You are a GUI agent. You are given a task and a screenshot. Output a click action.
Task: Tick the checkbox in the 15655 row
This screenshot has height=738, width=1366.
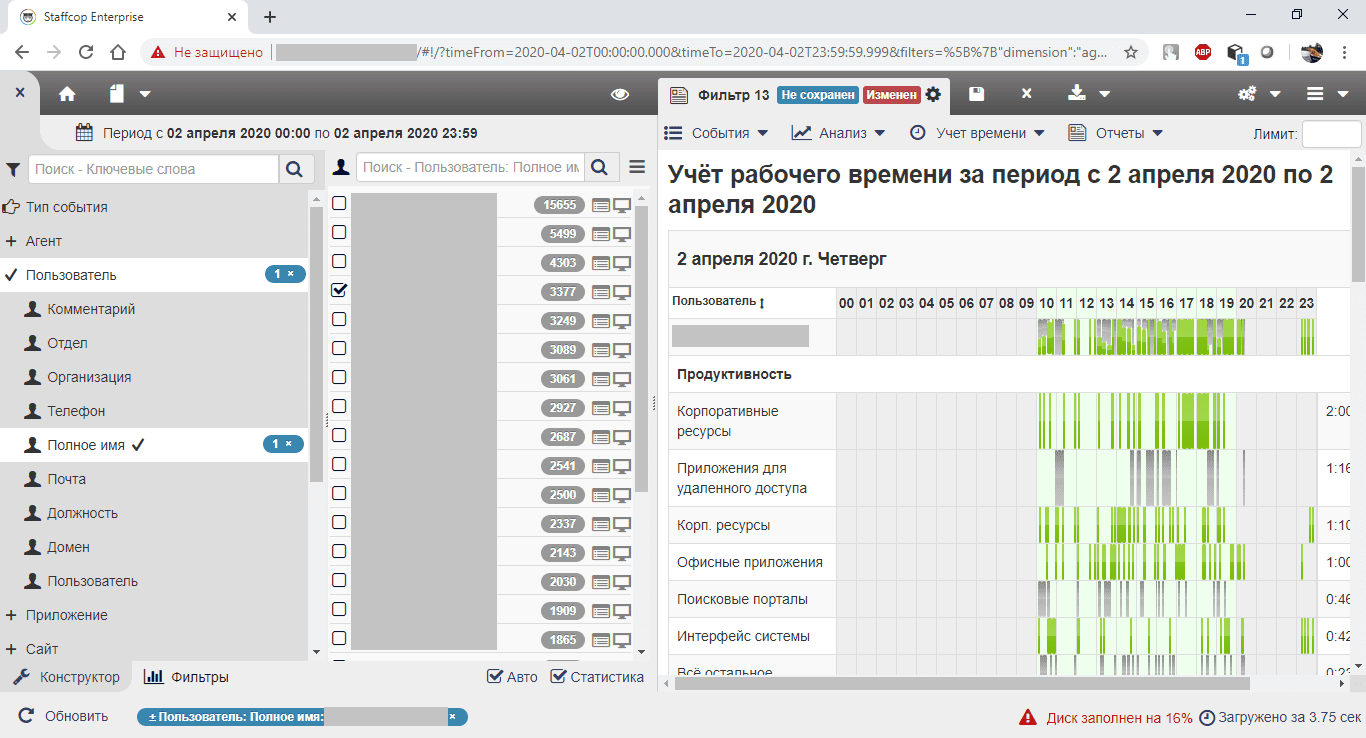pyautogui.click(x=339, y=203)
